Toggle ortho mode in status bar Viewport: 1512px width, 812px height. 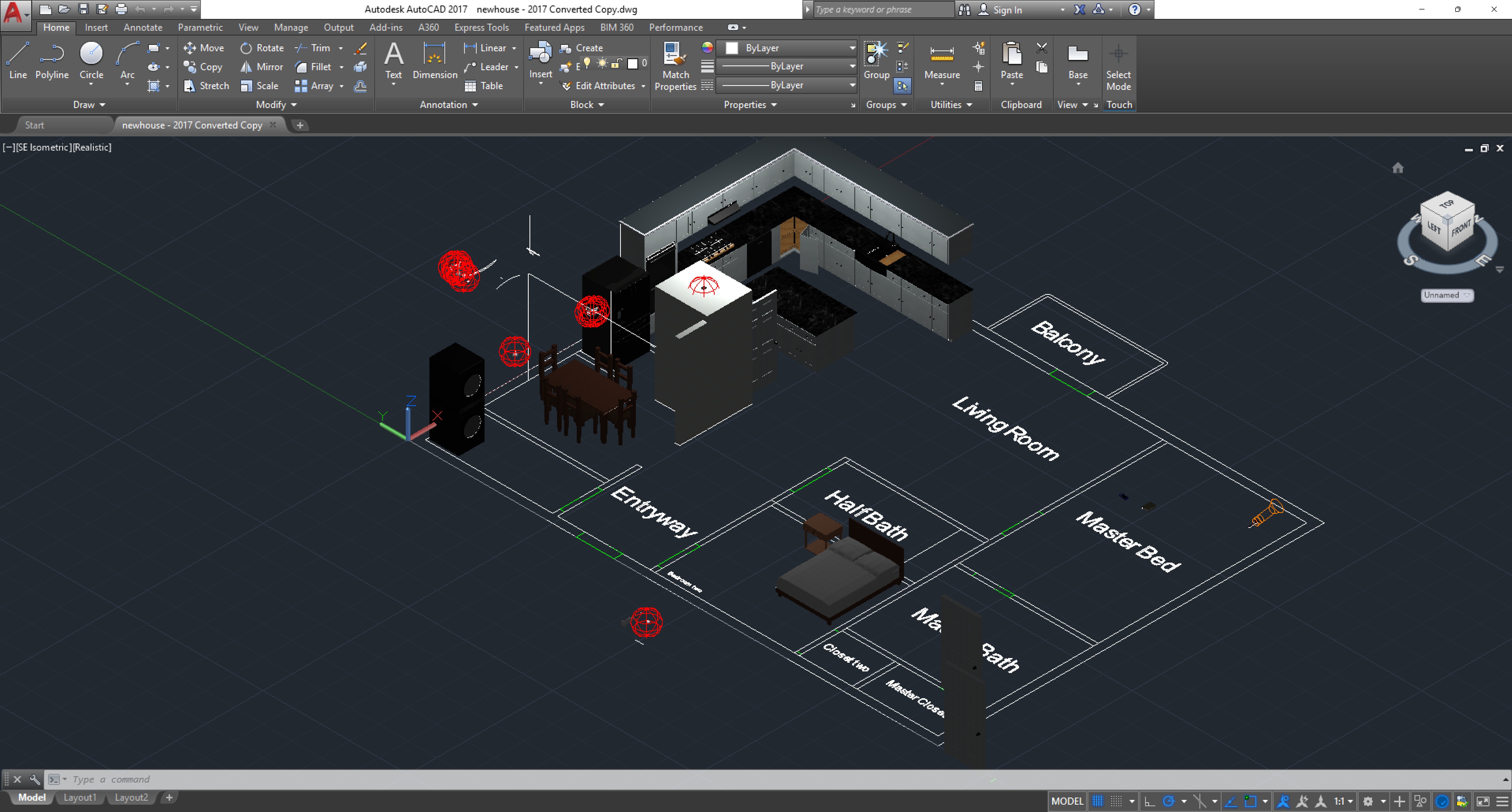pos(1149,801)
